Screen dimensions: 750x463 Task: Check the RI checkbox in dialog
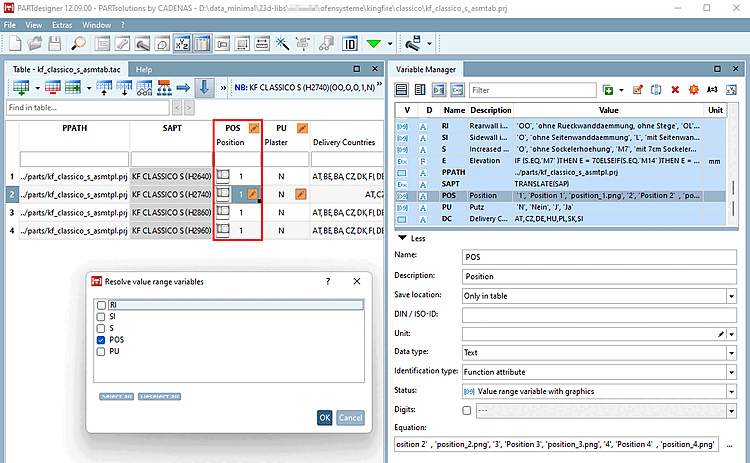click(x=99, y=305)
